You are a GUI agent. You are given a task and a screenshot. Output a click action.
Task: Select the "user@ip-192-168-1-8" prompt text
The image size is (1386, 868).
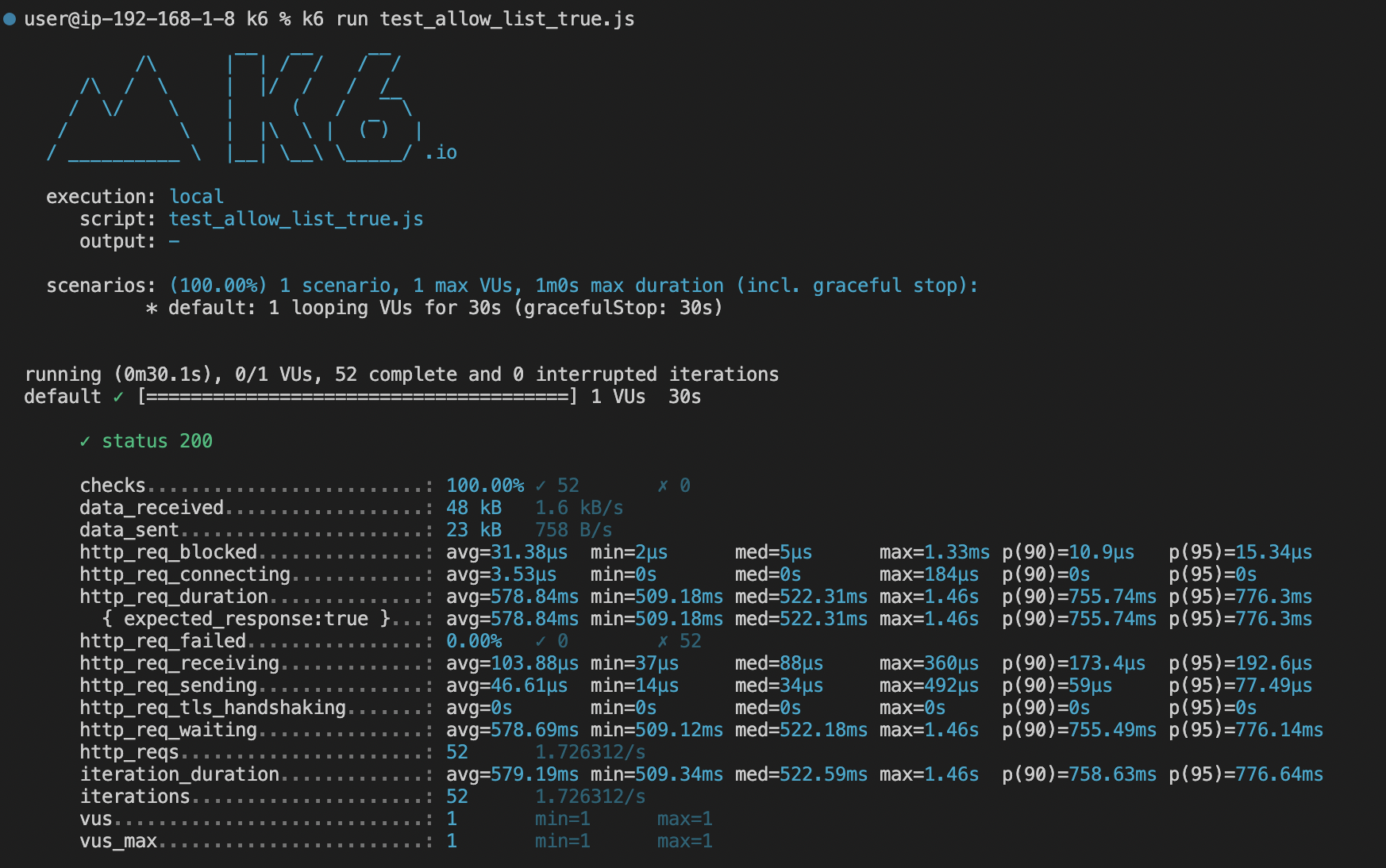click(129, 19)
